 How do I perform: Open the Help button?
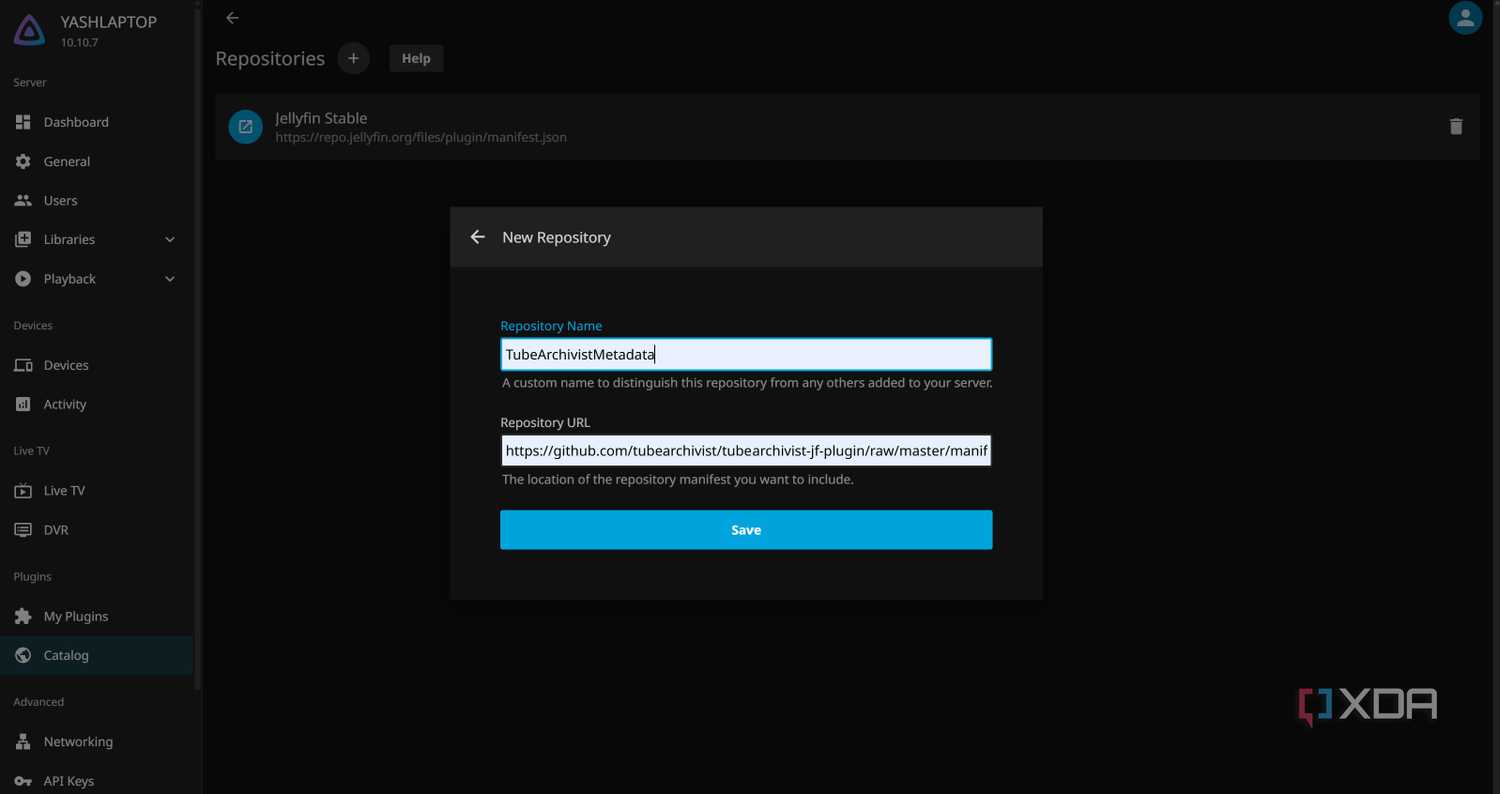(416, 58)
